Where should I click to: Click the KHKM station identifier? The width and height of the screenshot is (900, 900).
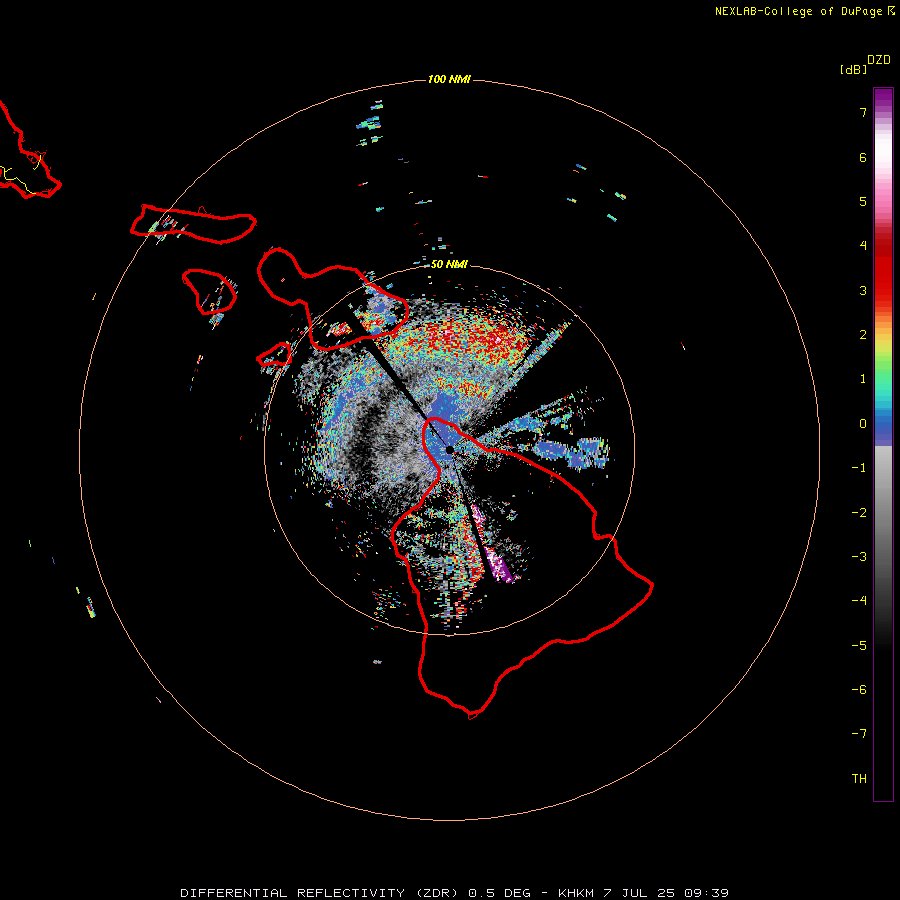pos(576,893)
